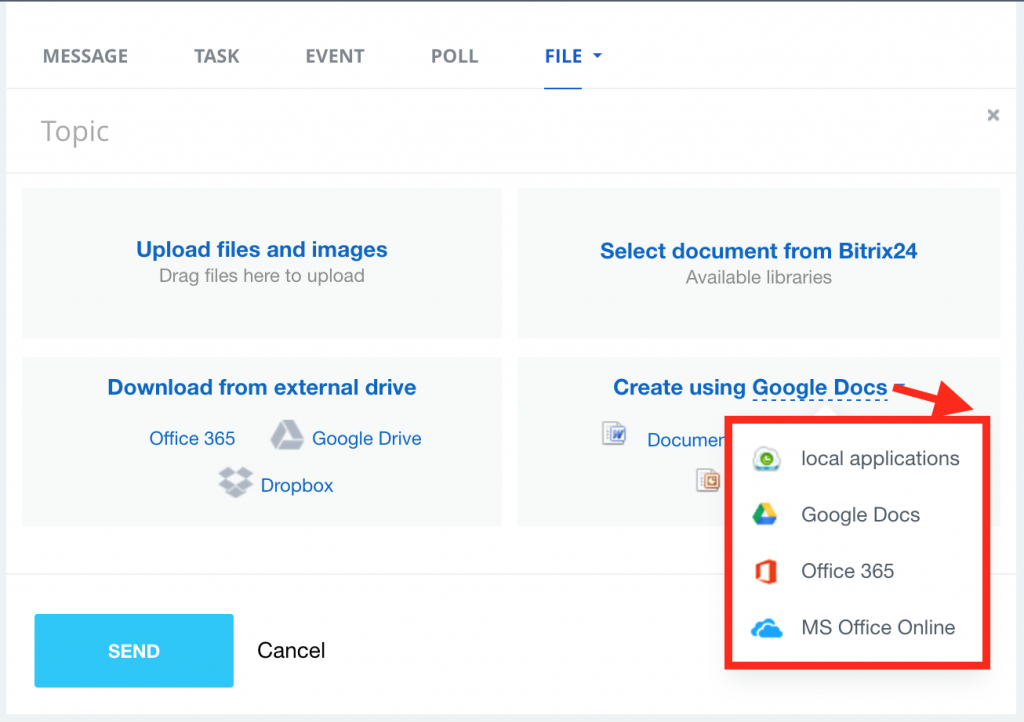This screenshot has height=722, width=1024.
Task: Switch to the MESSAGE tab
Action: pos(86,56)
